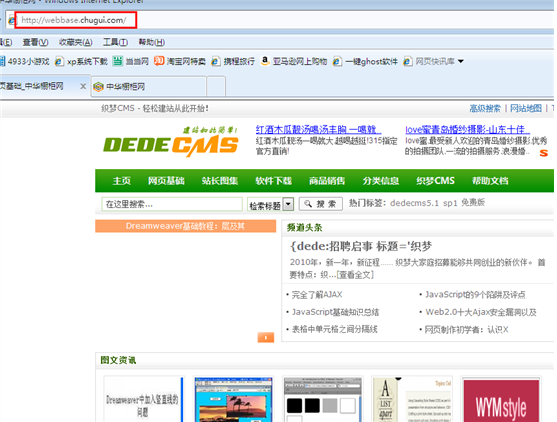
Task: Open Dreamweaver基础教程 orange banner
Action: pos(185,226)
